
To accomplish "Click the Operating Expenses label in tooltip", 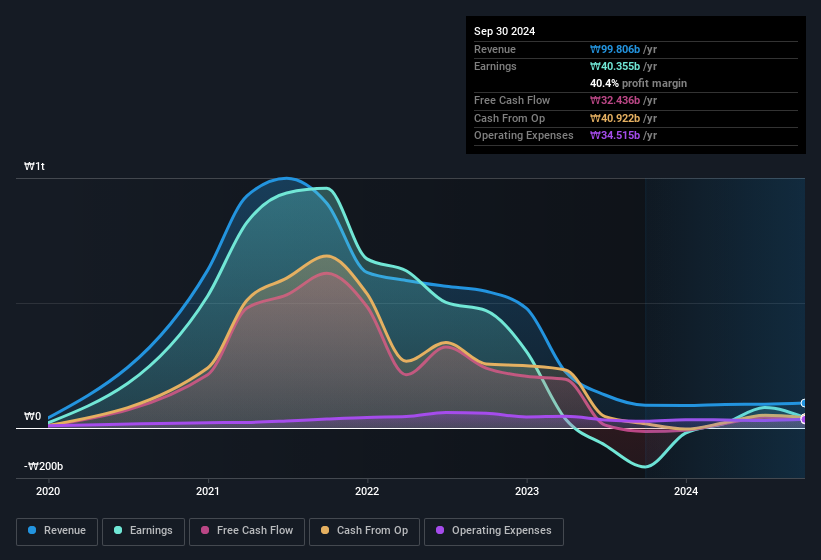I will (x=524, y=135).
